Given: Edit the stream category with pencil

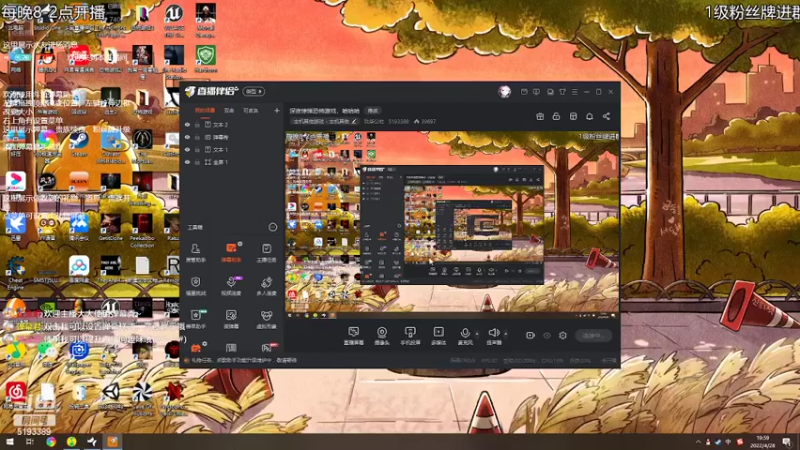Looking at the screenshot, I should (354, 121).
